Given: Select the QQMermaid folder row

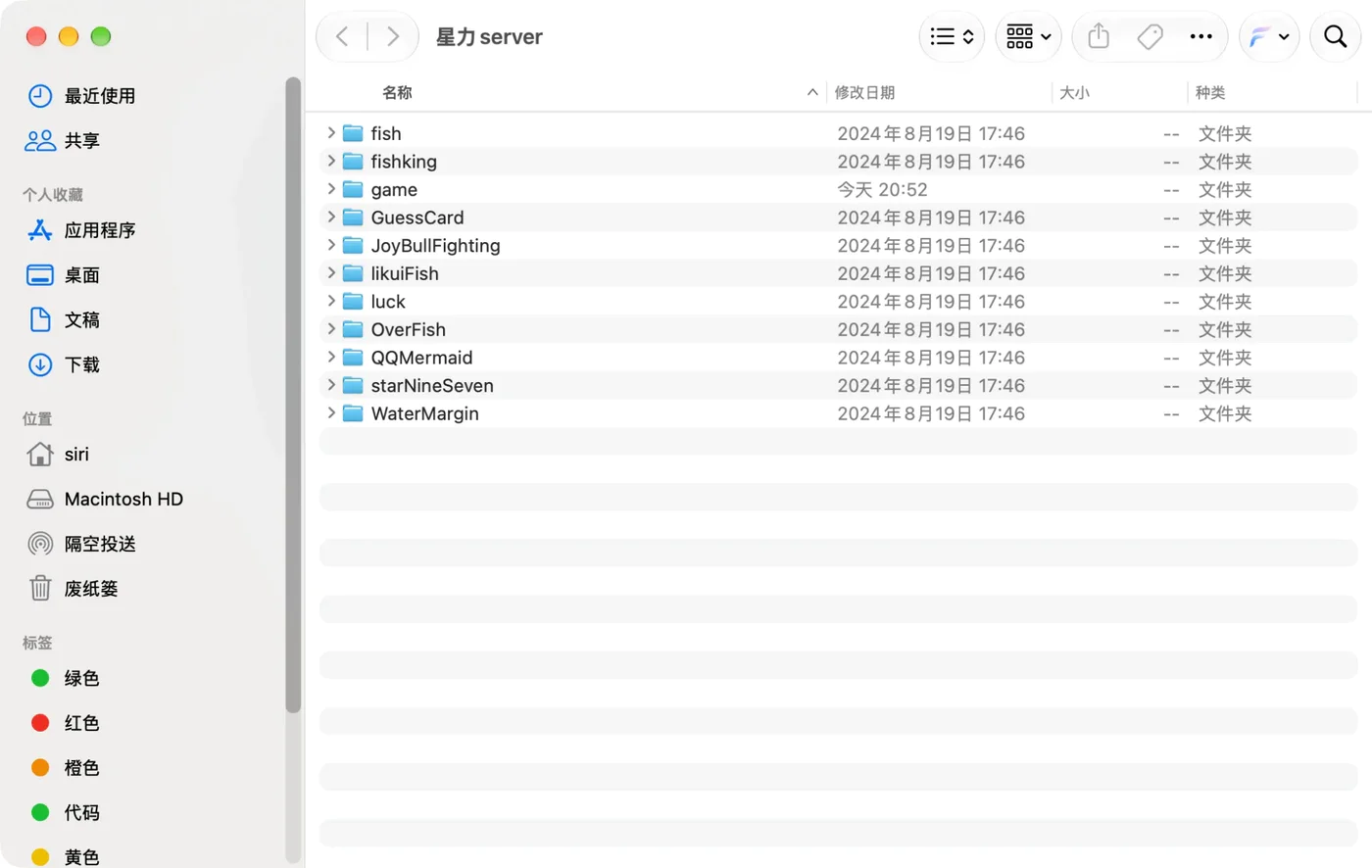Looking at the screenshot, I should [x=838, y=358].
